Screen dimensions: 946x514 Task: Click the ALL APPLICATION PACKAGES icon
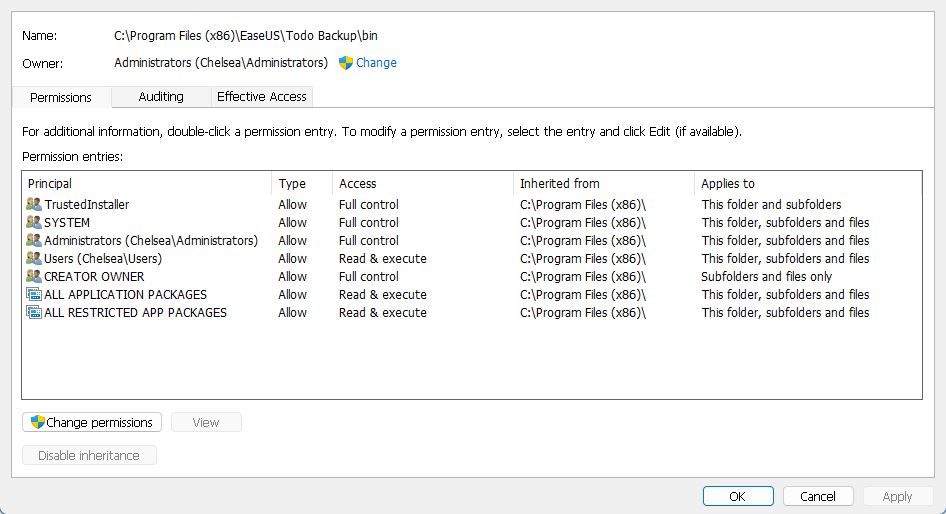[34, 295]
